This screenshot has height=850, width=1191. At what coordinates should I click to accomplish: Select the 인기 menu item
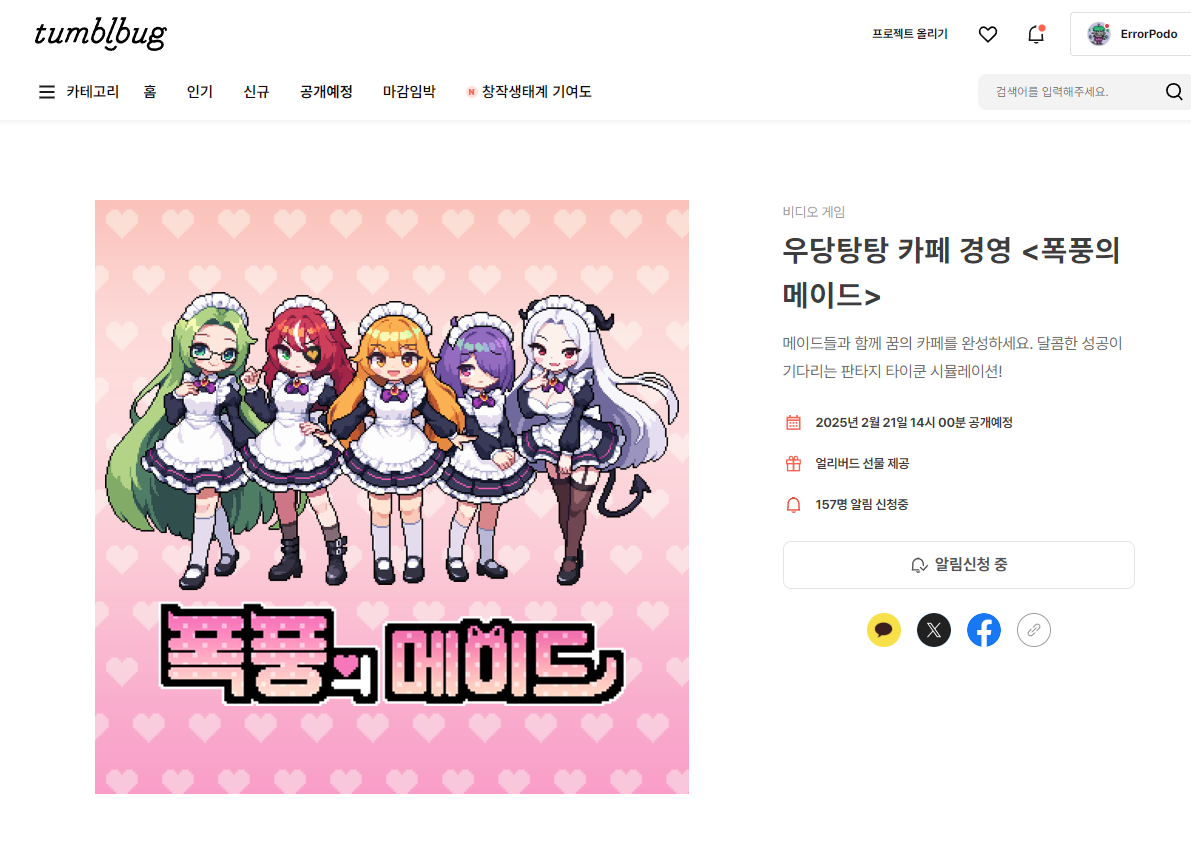pos(200,92)
